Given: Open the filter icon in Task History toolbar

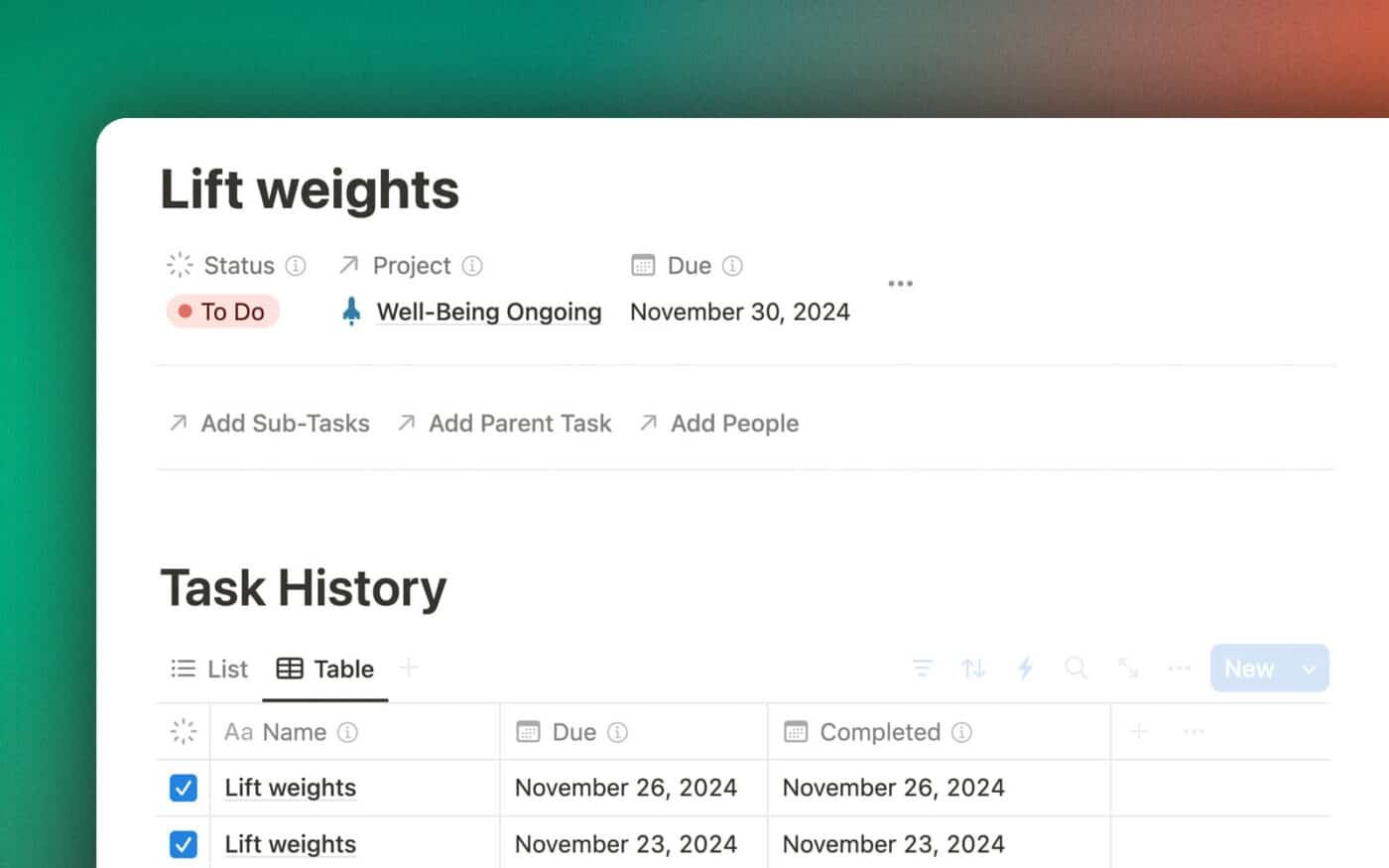Looking at the screenshot, I should coord(923,668).
